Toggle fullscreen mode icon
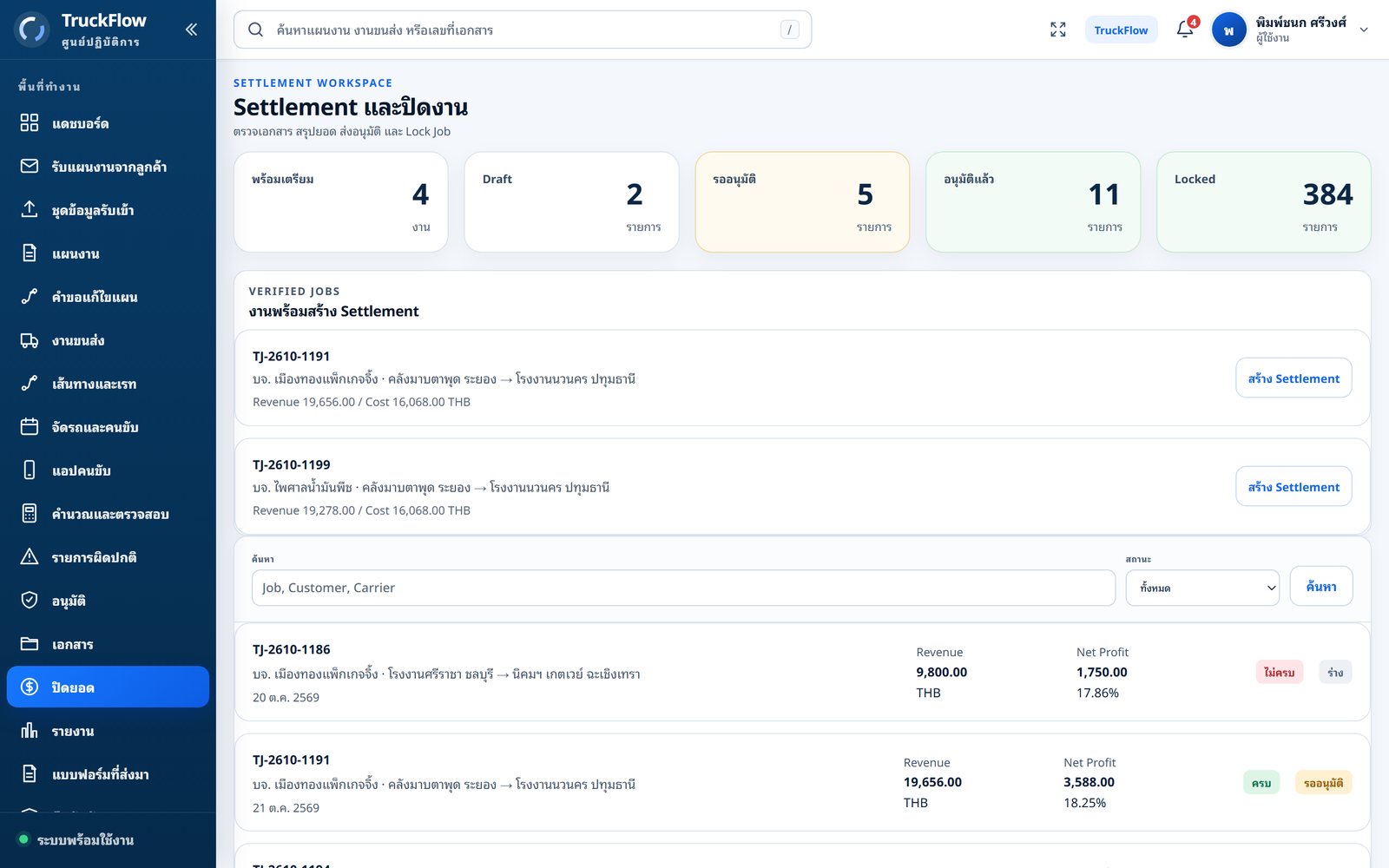The height and width of the screenshot is (868, 1389). [x=1057, y=30]
